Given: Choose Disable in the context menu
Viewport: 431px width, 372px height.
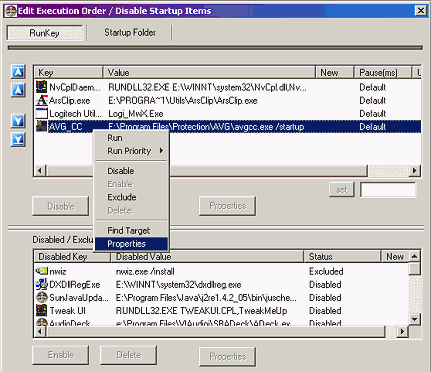Looking at the screenshot, I should [x=132, y=171].
